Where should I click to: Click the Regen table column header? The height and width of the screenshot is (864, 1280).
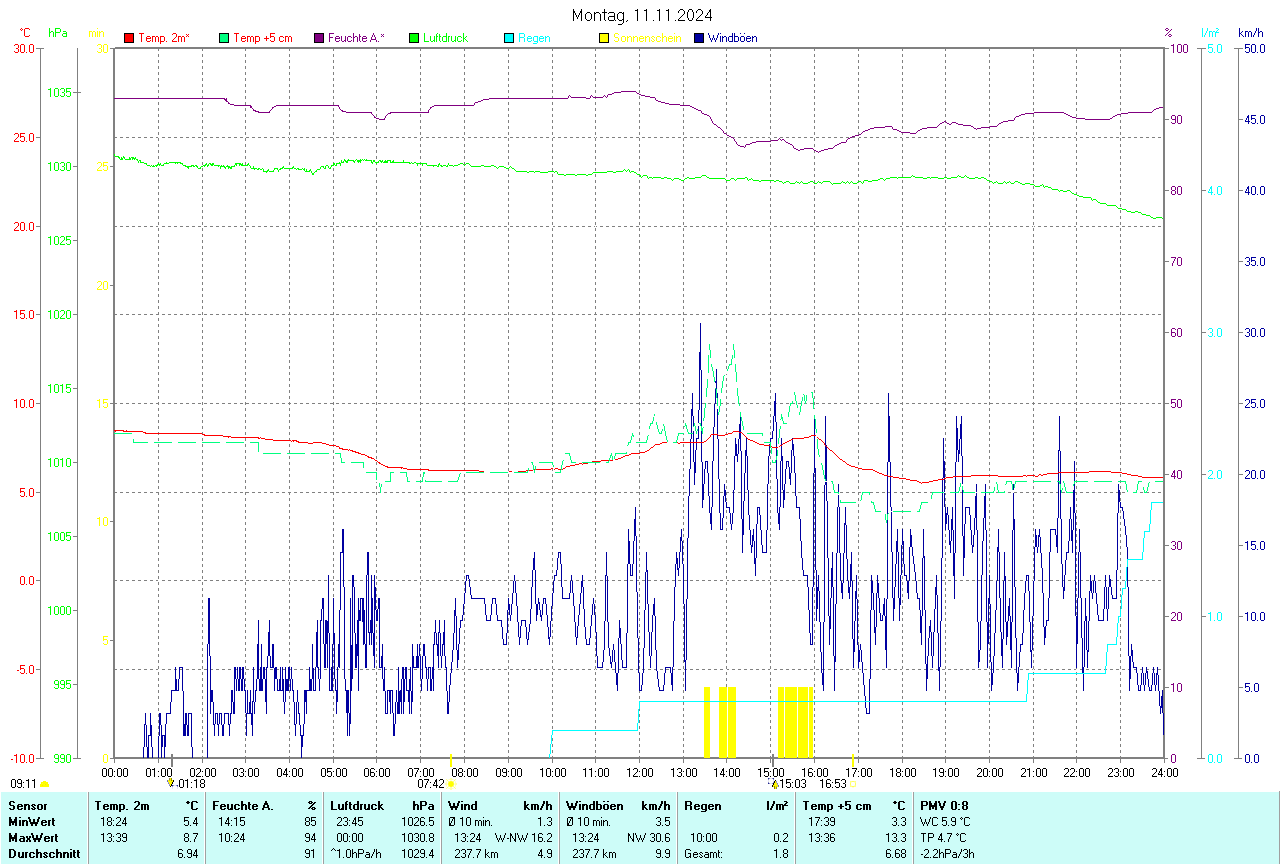tap(703, 806)
